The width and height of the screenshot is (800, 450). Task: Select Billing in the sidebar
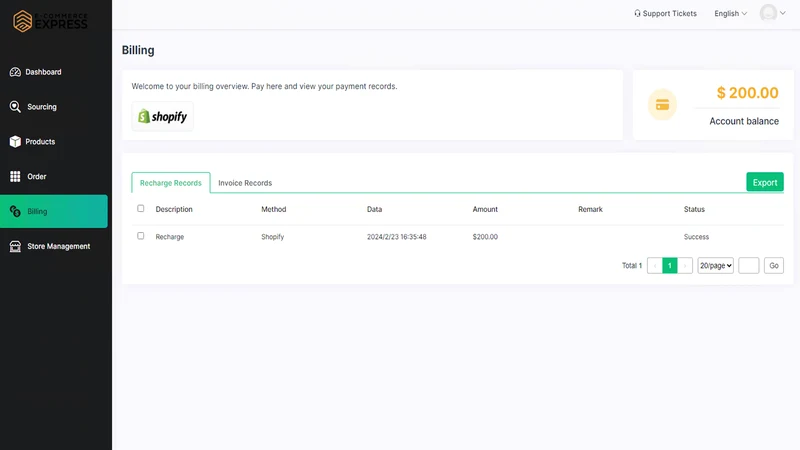click(x=54, y=211)
